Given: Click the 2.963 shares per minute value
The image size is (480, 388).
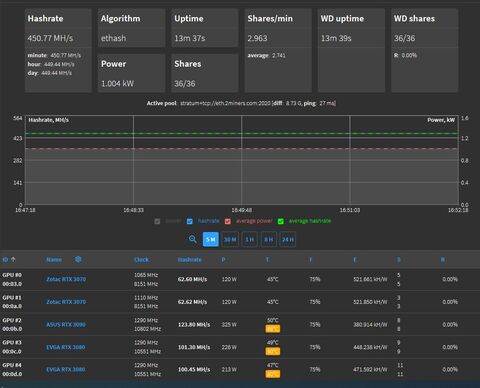Looking at the screenshot, I should [257, 38].
